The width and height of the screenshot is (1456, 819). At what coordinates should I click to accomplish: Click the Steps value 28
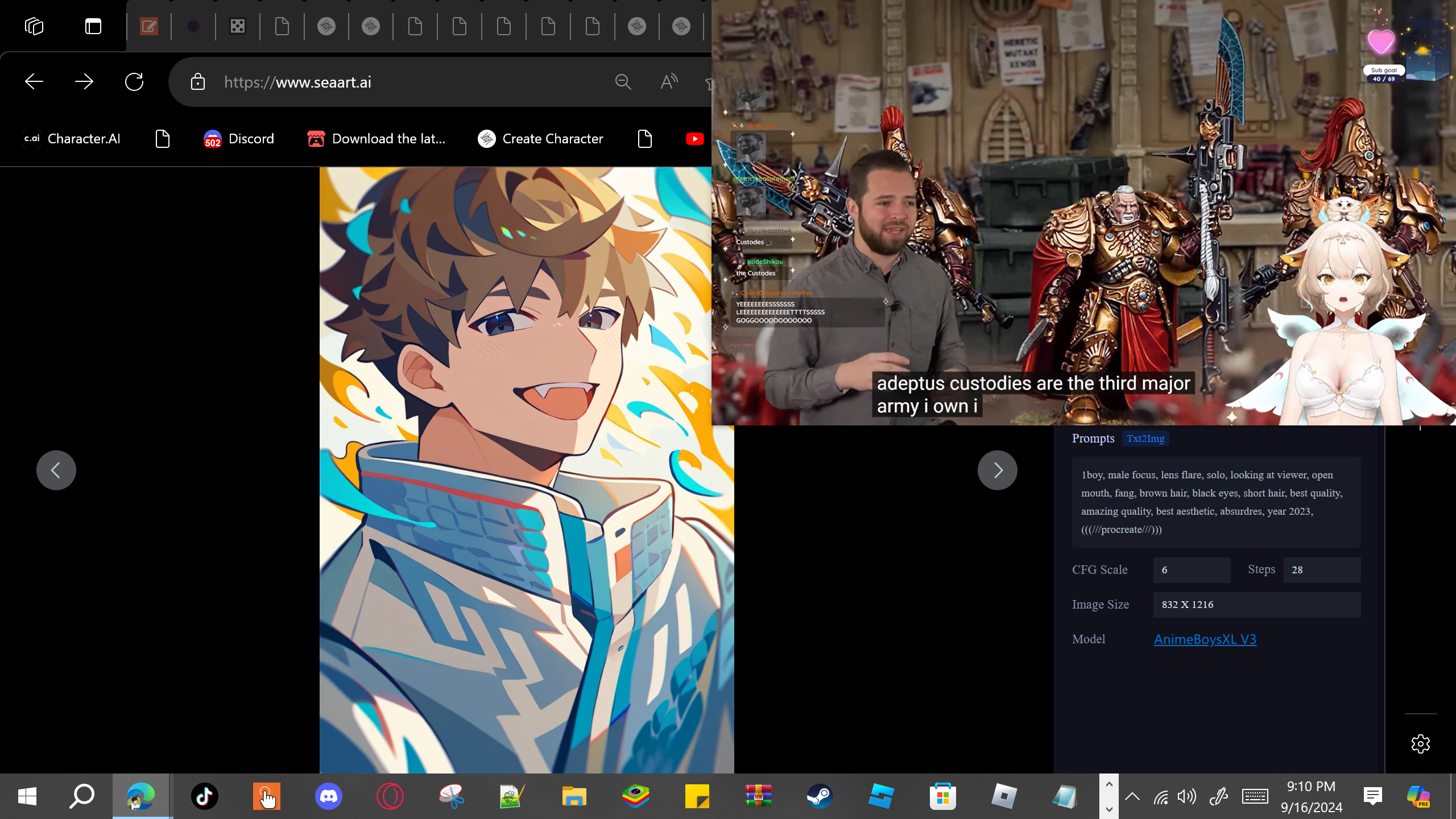coord(1322,570)
